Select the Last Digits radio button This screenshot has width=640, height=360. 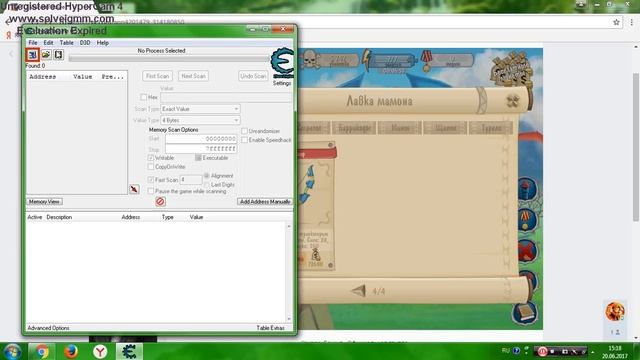207,184
